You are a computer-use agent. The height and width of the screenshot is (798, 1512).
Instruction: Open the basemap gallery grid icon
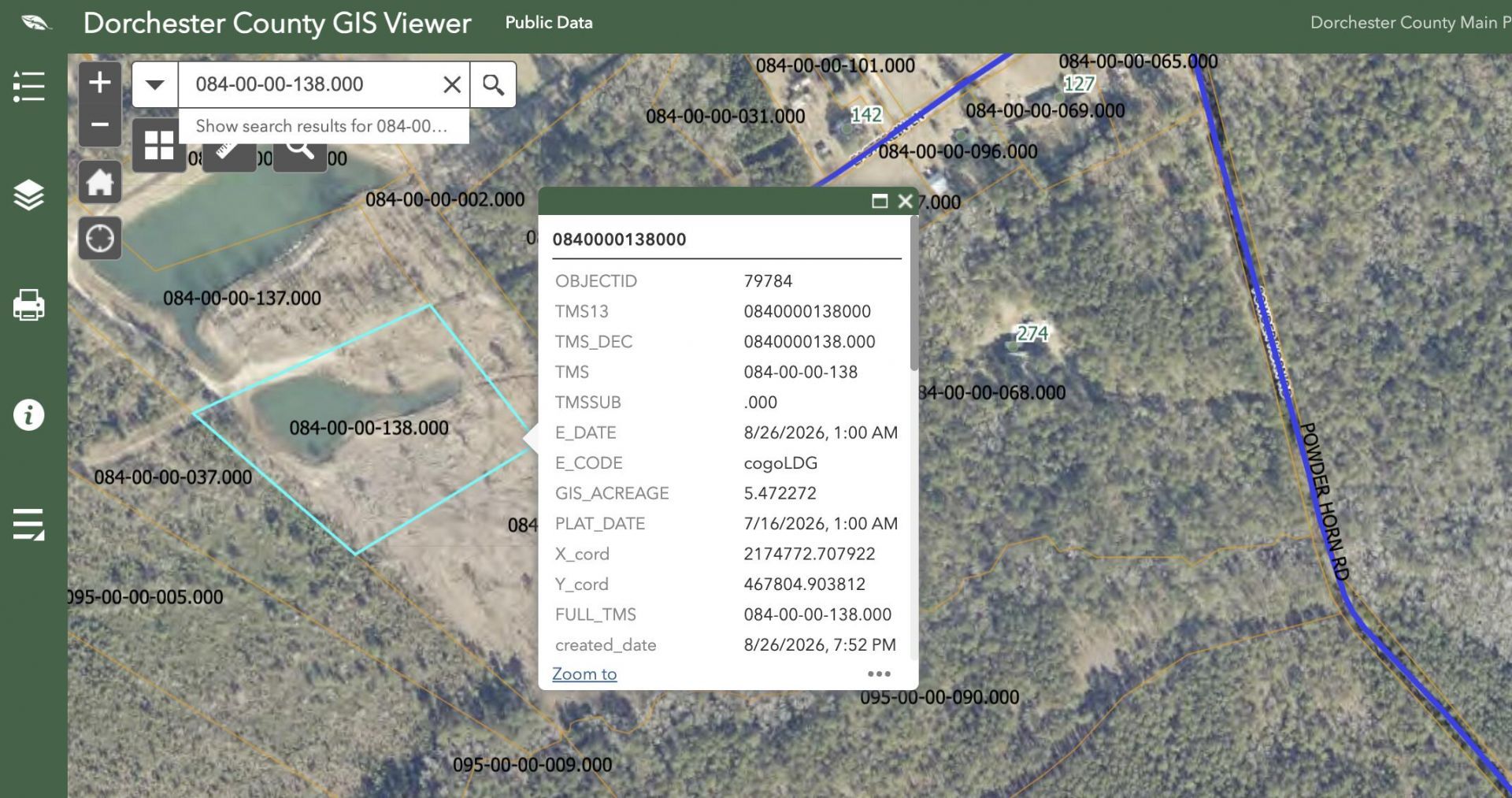pos(159,146)
